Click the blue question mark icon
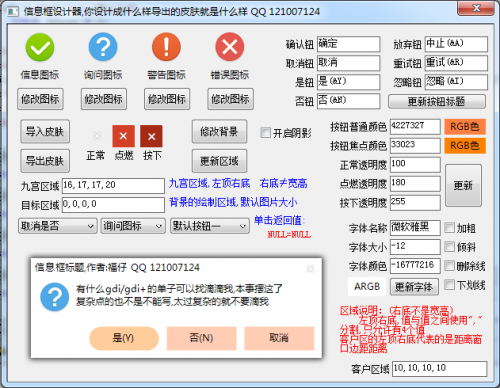The height and width of the screenshot is (388, 500). (103, 47)
